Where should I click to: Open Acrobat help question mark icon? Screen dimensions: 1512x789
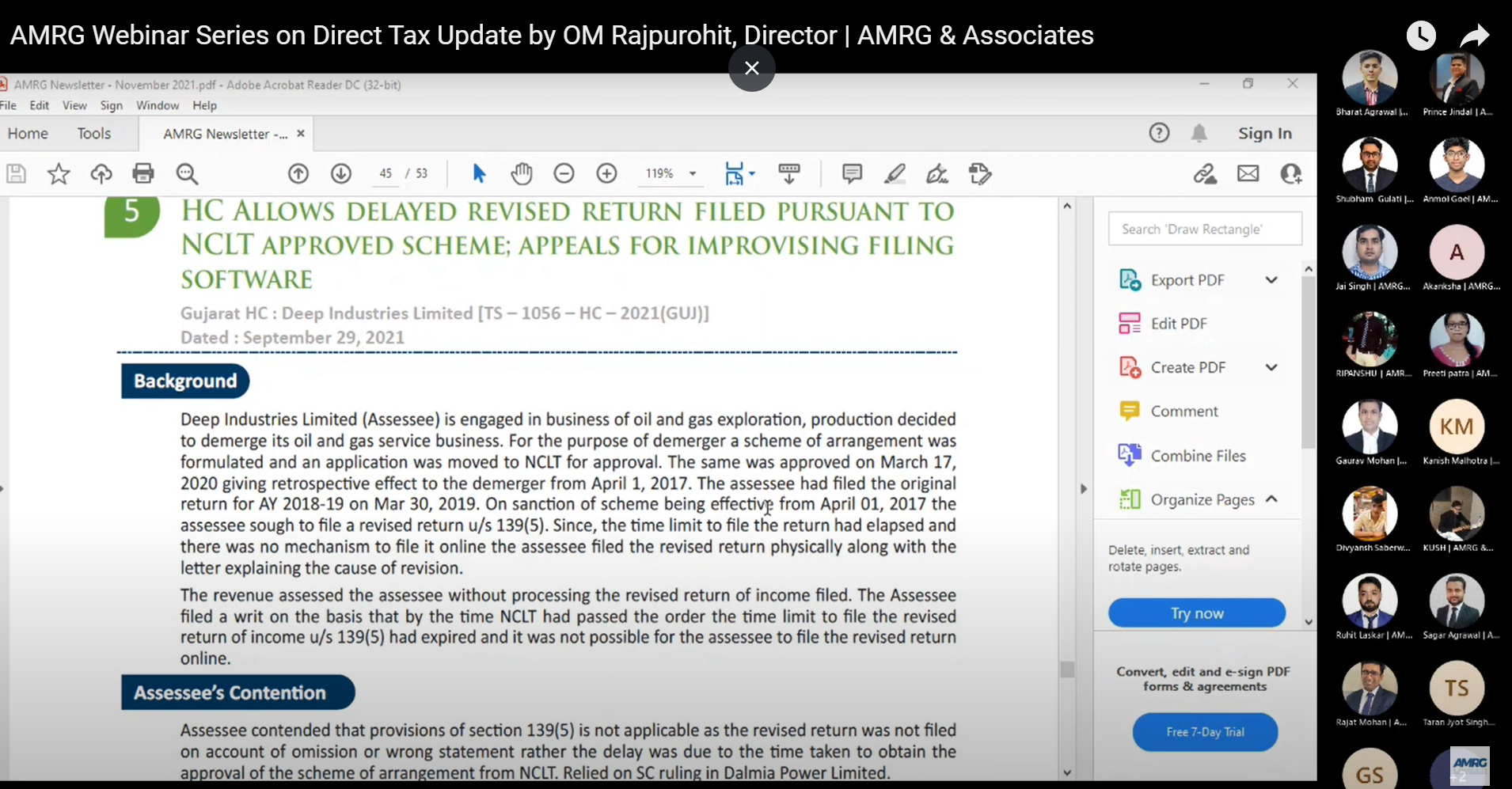coord(1159,133)
